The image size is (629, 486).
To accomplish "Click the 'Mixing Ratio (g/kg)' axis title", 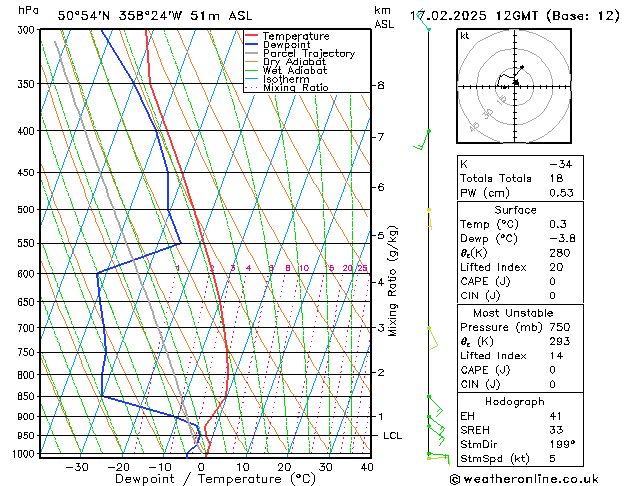I will tap(392, 281).
